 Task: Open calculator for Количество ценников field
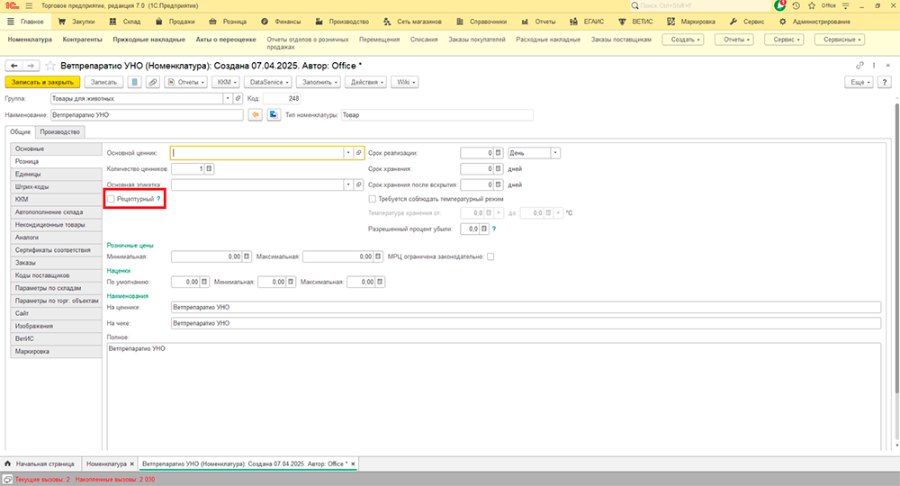(x=209, y=169)
